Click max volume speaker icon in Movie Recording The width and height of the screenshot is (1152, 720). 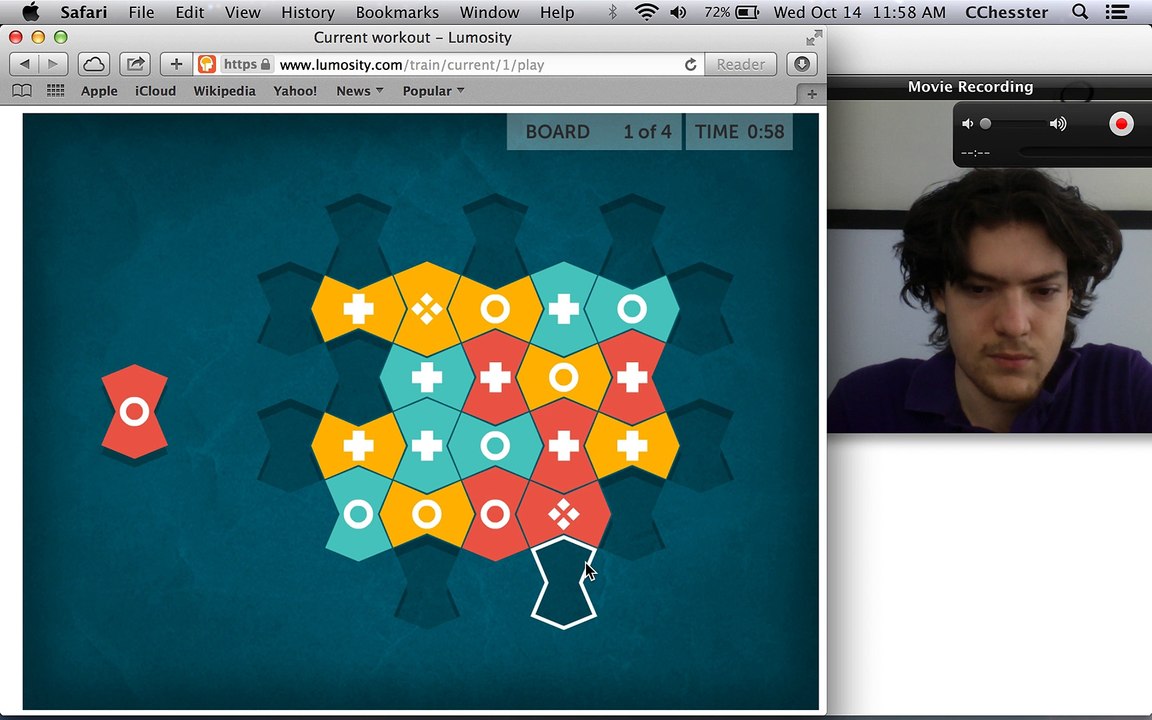point(1057,123)
